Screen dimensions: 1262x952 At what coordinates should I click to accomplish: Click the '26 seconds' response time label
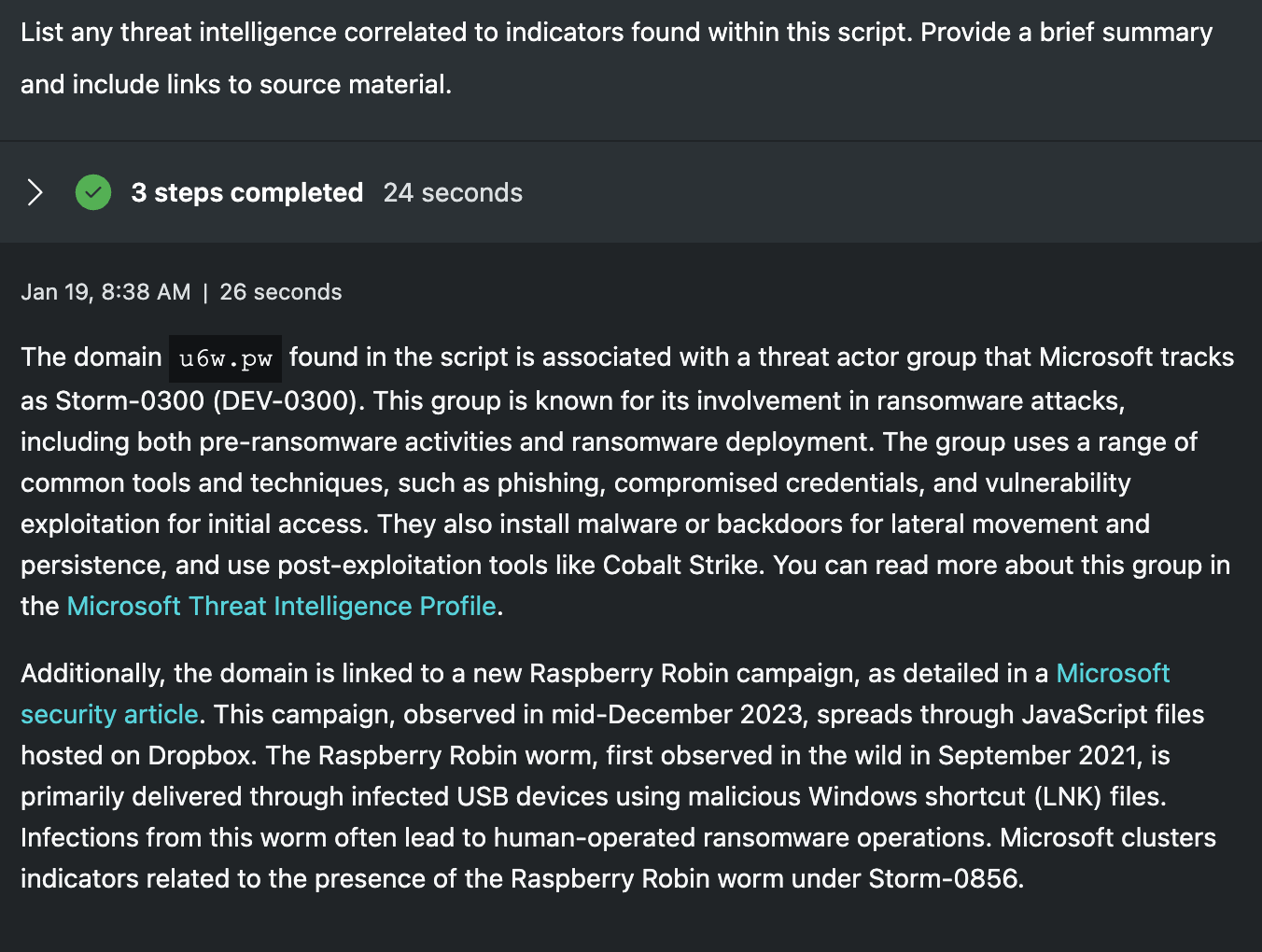point(280,292)
